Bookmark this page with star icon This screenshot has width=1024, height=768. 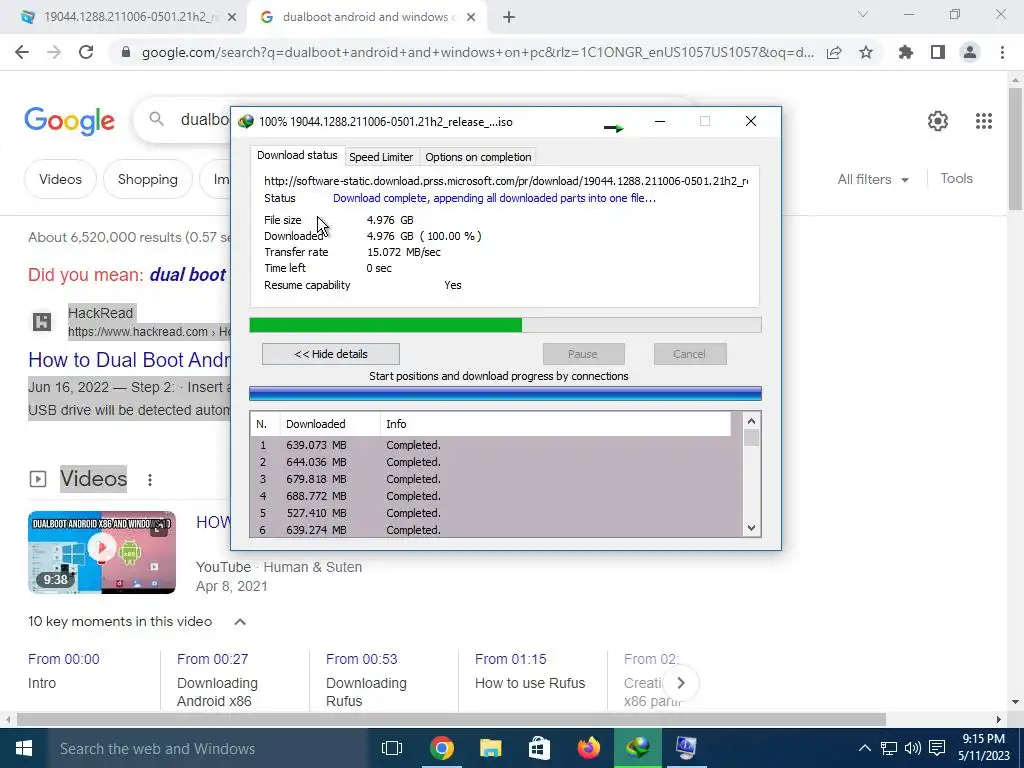pos(866,53)
